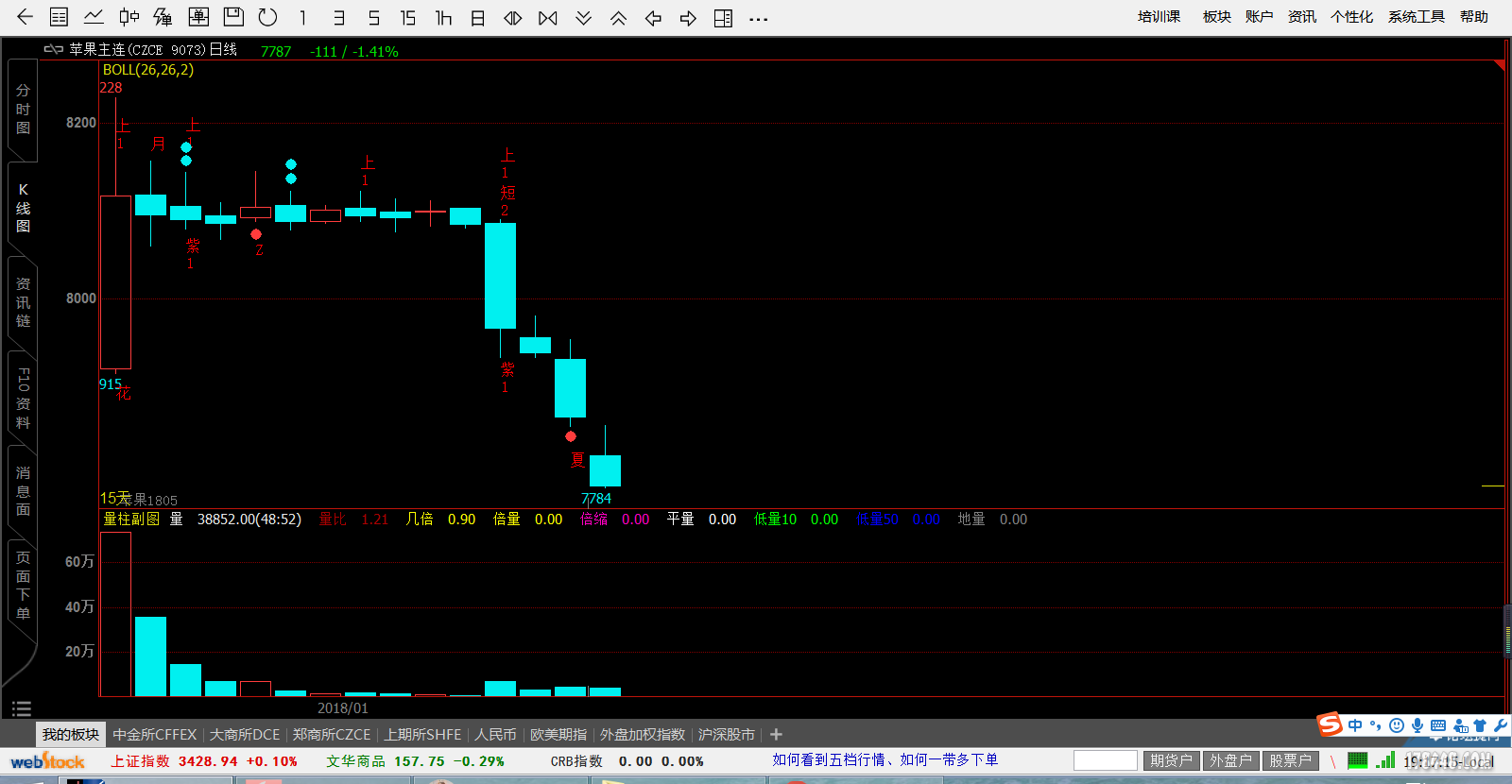Screen dimensions: 1512x784
Task: Open the 消息面 side tab
Action: 23,491
